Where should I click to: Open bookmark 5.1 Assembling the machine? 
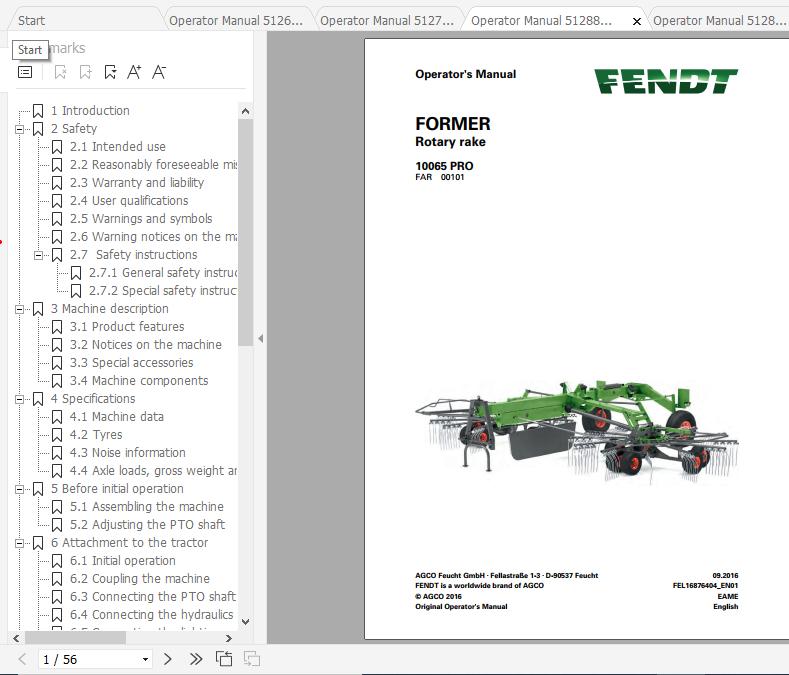pyautogui.click(x=147, y=507)
